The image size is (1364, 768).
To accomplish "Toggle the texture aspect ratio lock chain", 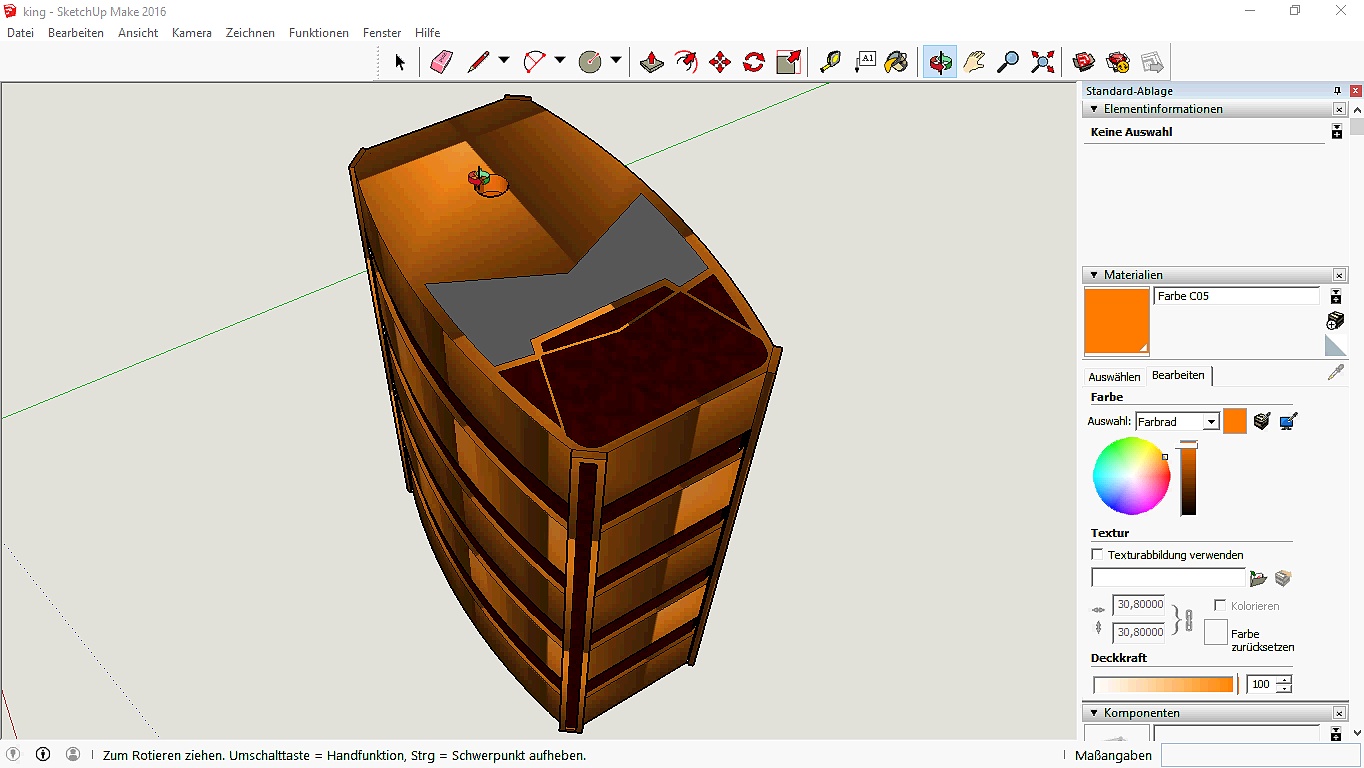I will tap(1188, 619).
